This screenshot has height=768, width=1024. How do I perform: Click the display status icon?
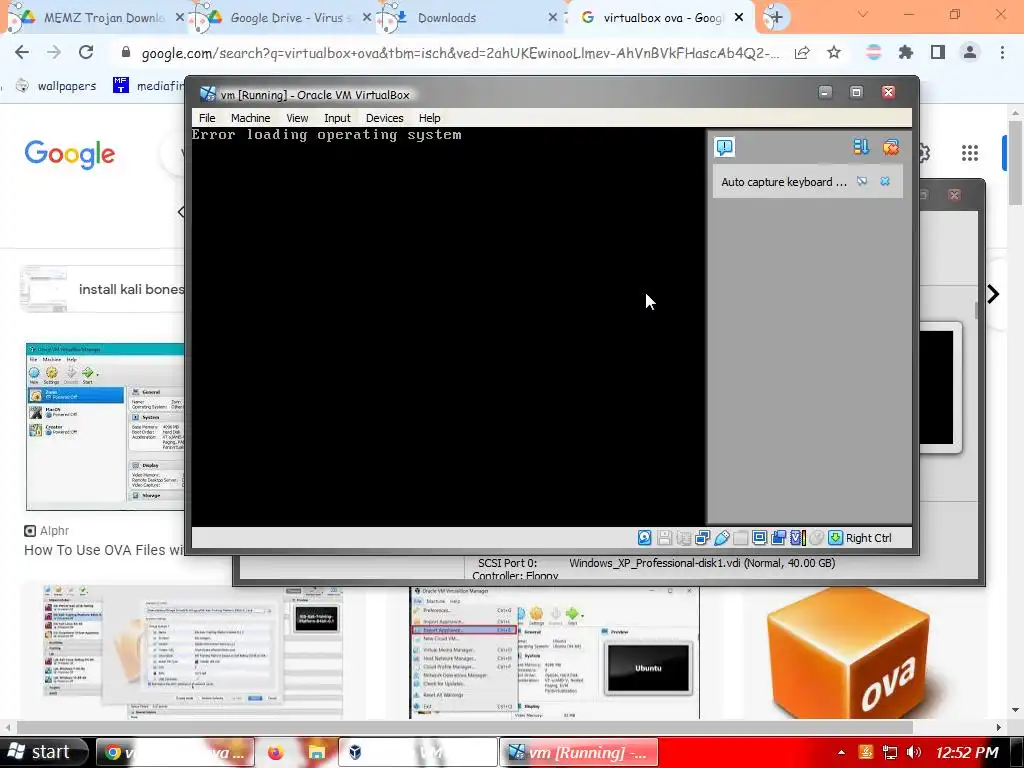pyautogui.click(x=760, y=537)
